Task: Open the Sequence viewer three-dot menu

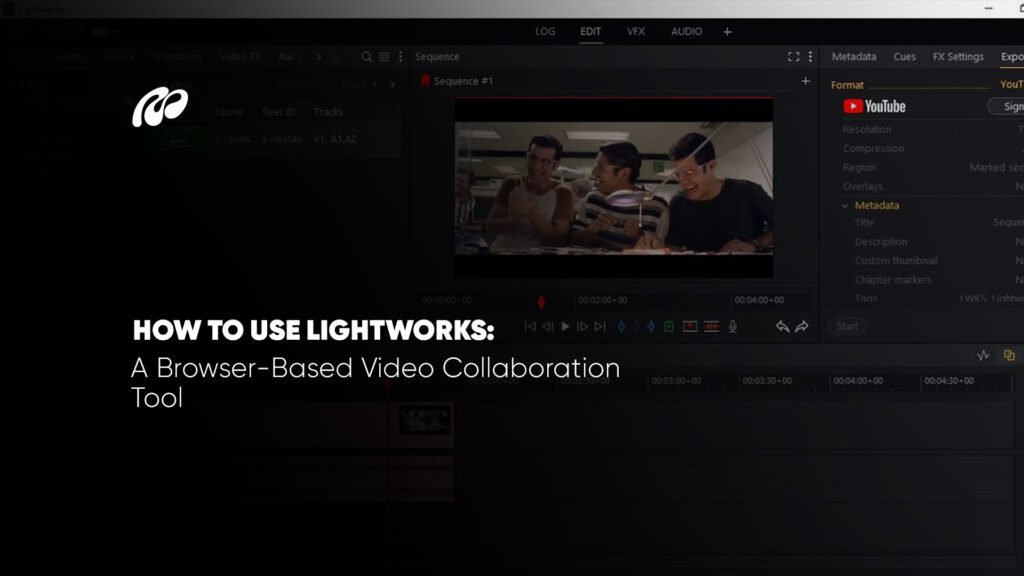Action: click(x=810, y=57)
